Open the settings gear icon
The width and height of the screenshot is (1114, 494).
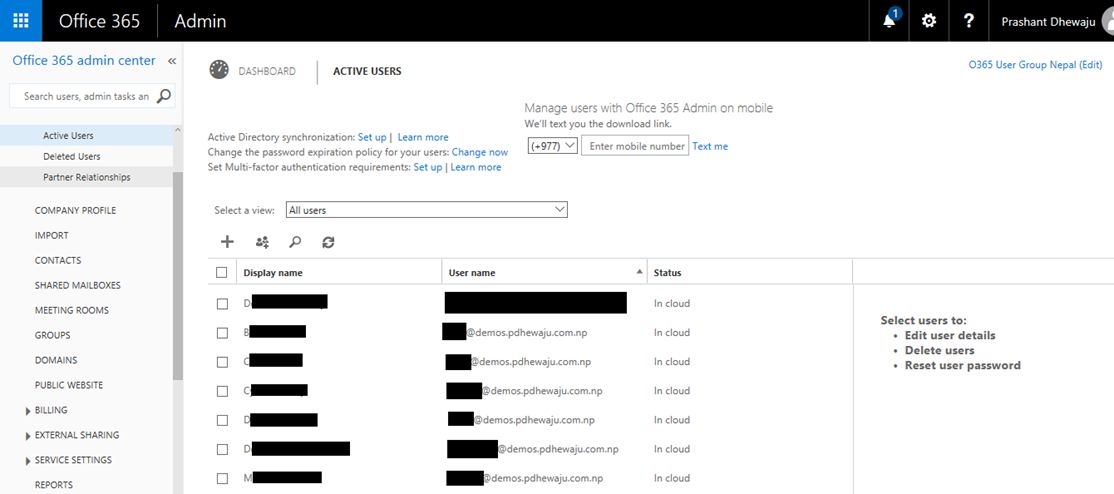click(929, 21)
